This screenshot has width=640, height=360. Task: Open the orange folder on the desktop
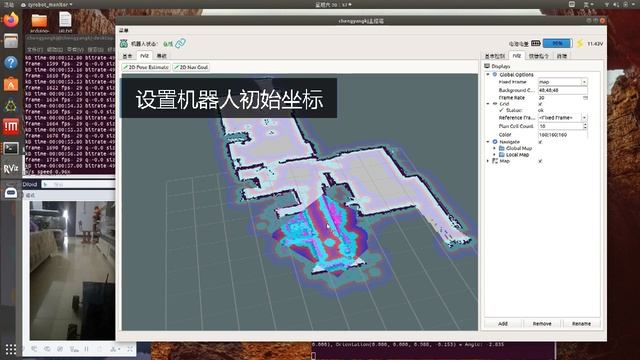point(40,20)
